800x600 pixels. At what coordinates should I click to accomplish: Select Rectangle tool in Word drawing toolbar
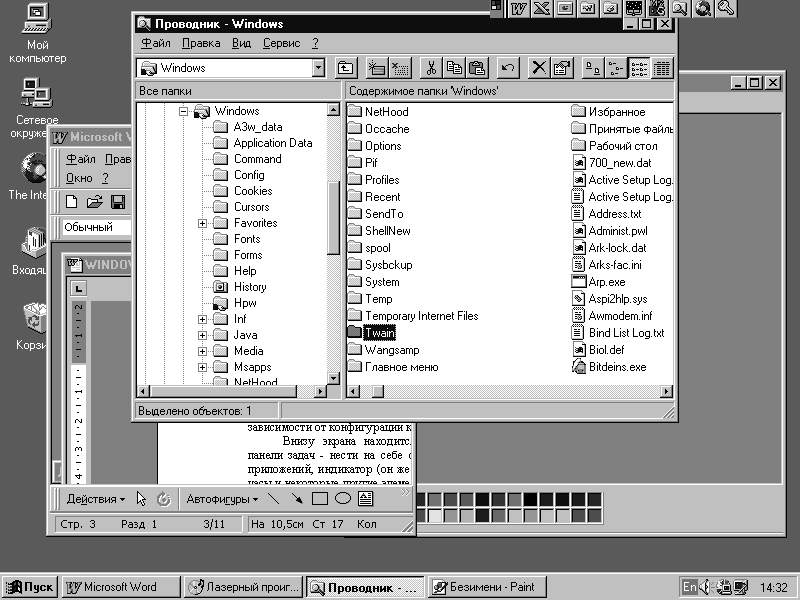point(320,498)
